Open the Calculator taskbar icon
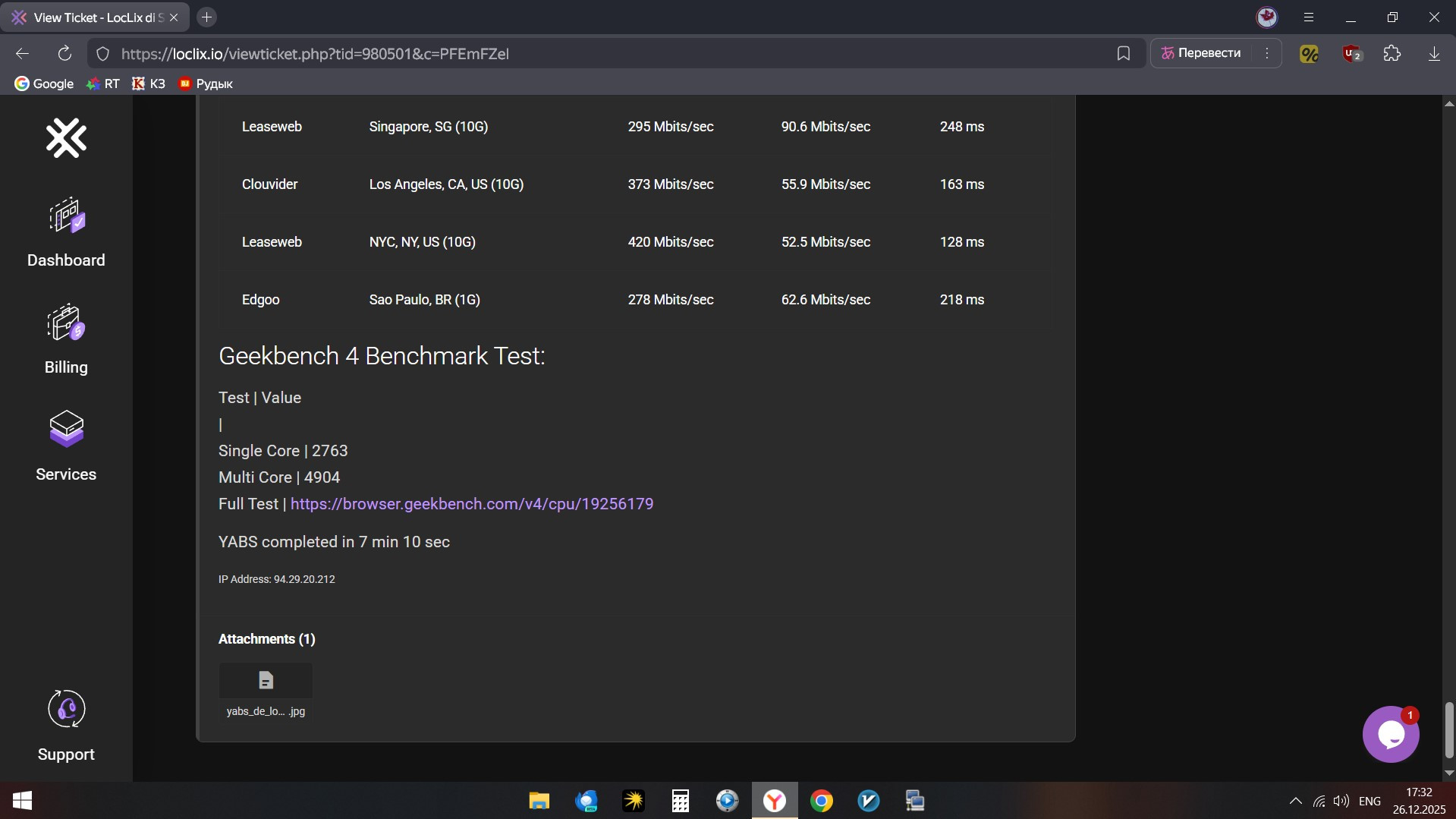The height and width of the screenshot is (819, 1456). click(x=681, y=801)
